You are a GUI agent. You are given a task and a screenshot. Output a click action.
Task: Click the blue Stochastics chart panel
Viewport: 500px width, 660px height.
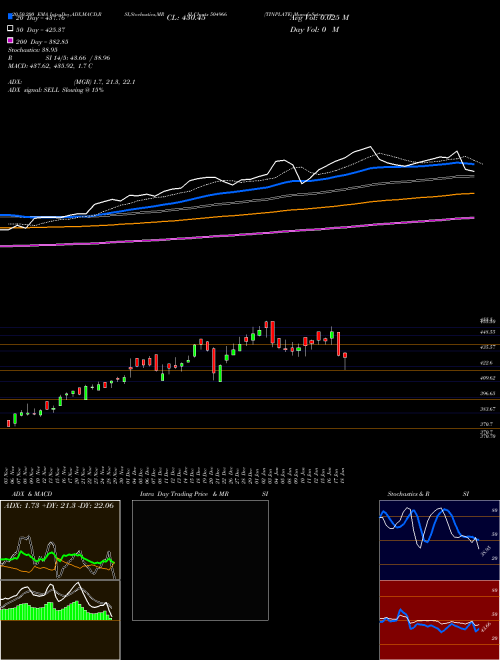tap(439, 540)
